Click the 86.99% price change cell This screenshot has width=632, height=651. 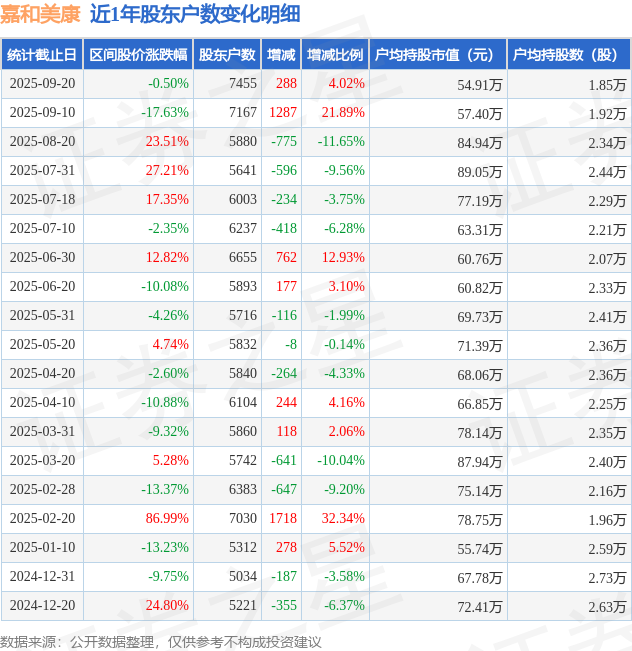[167, 518]
